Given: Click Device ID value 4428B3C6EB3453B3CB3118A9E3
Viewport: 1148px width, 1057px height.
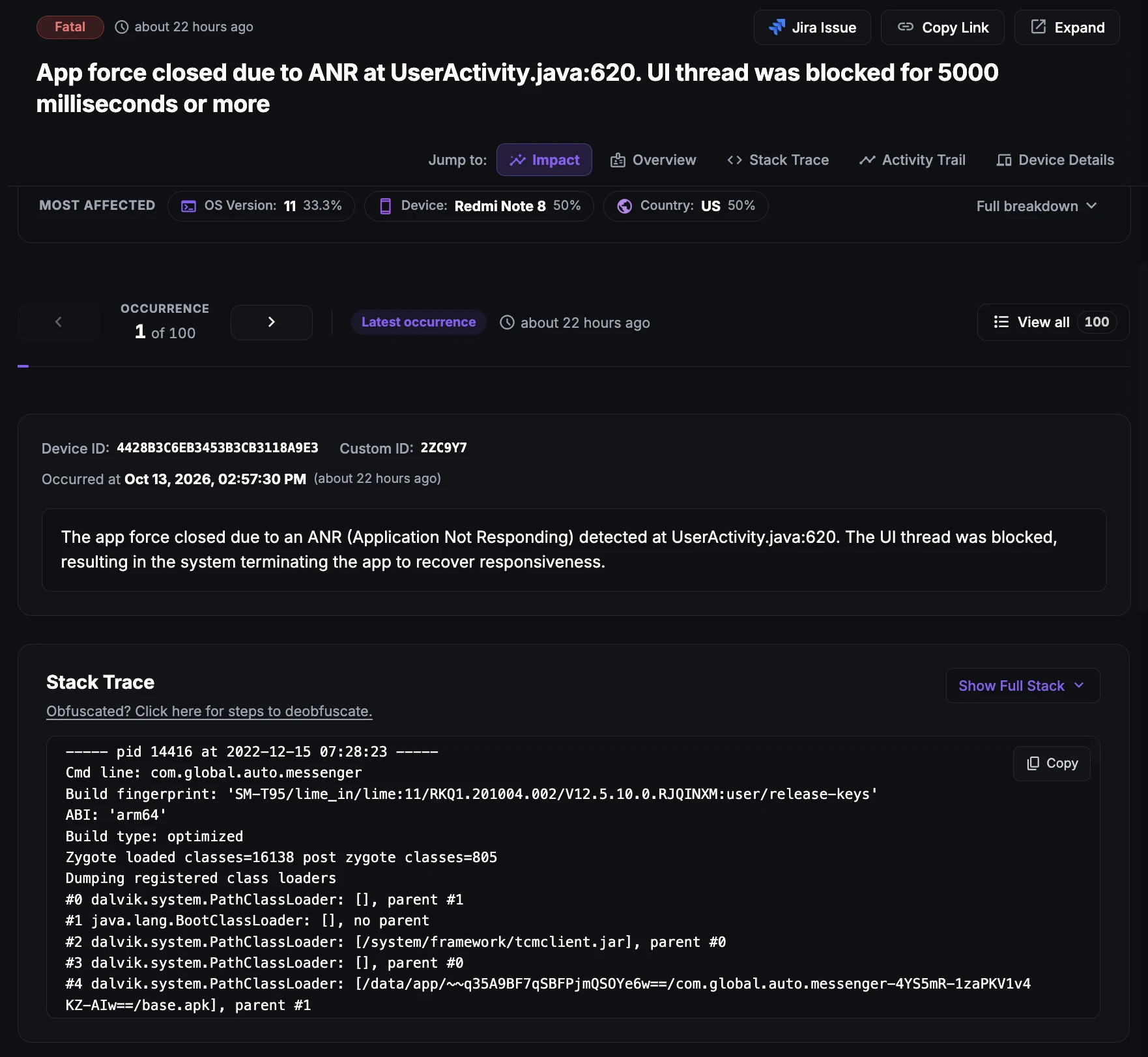Looking at the screenshot, I should (x=218, y=448).
